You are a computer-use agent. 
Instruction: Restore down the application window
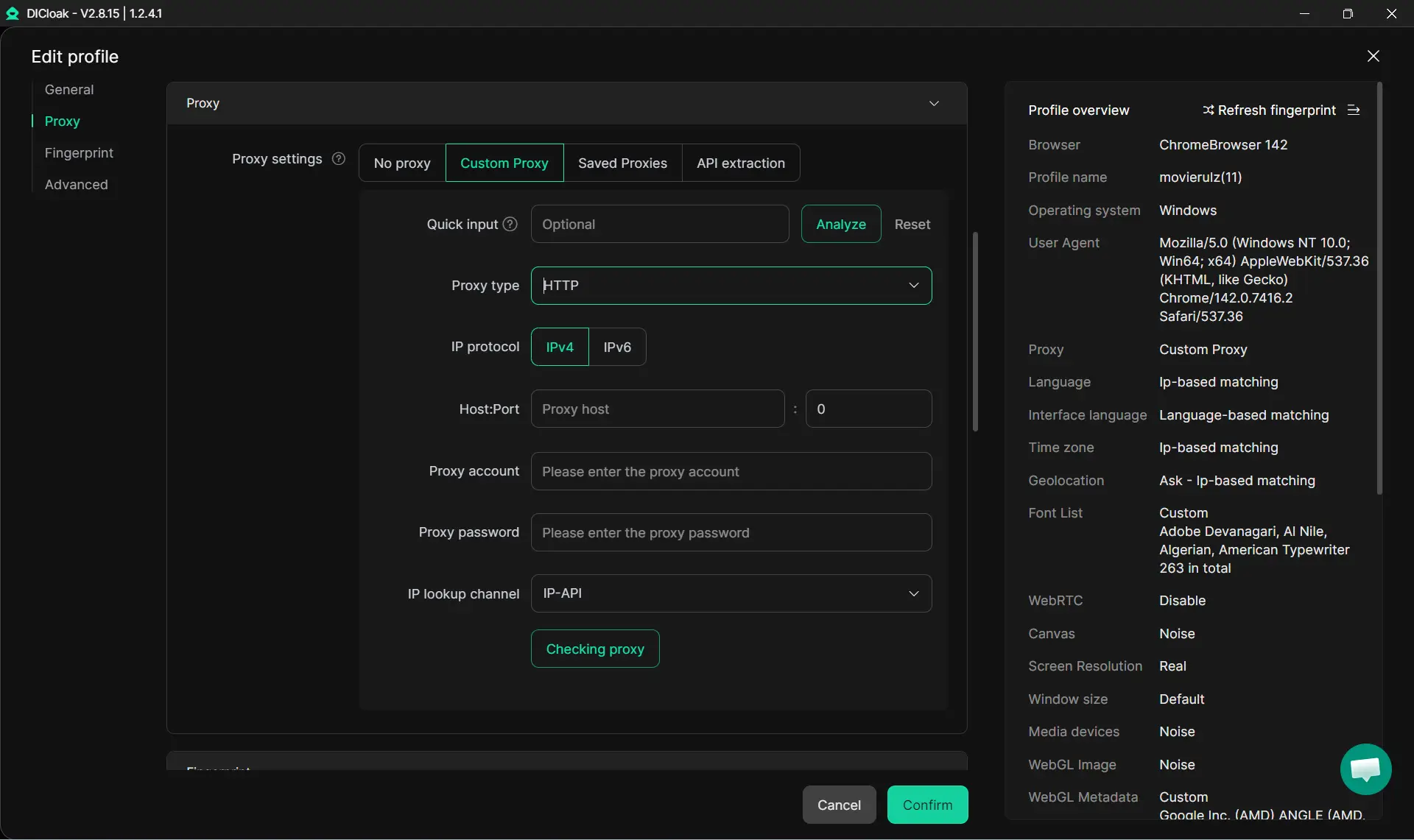pos(1348,13)
